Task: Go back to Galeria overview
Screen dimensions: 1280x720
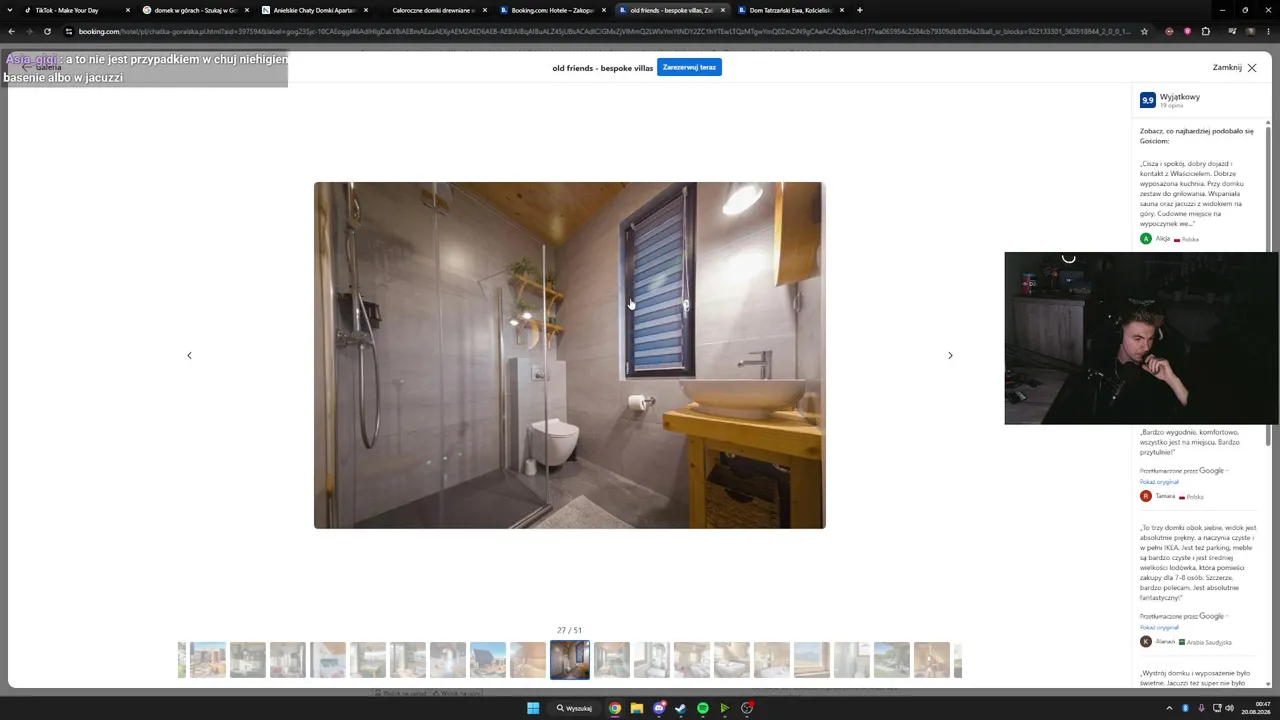Action: tap(42, 67)
